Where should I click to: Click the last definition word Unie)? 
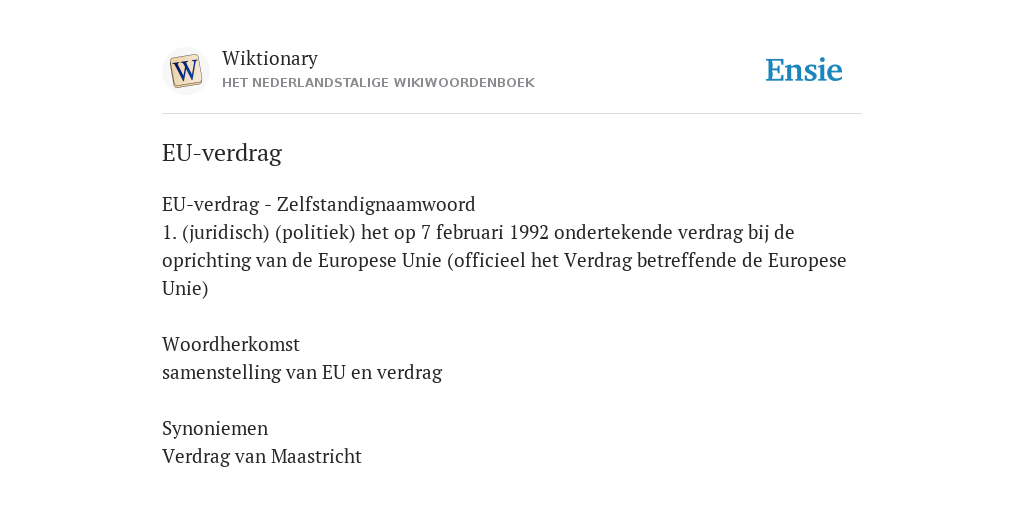[185, 289]
